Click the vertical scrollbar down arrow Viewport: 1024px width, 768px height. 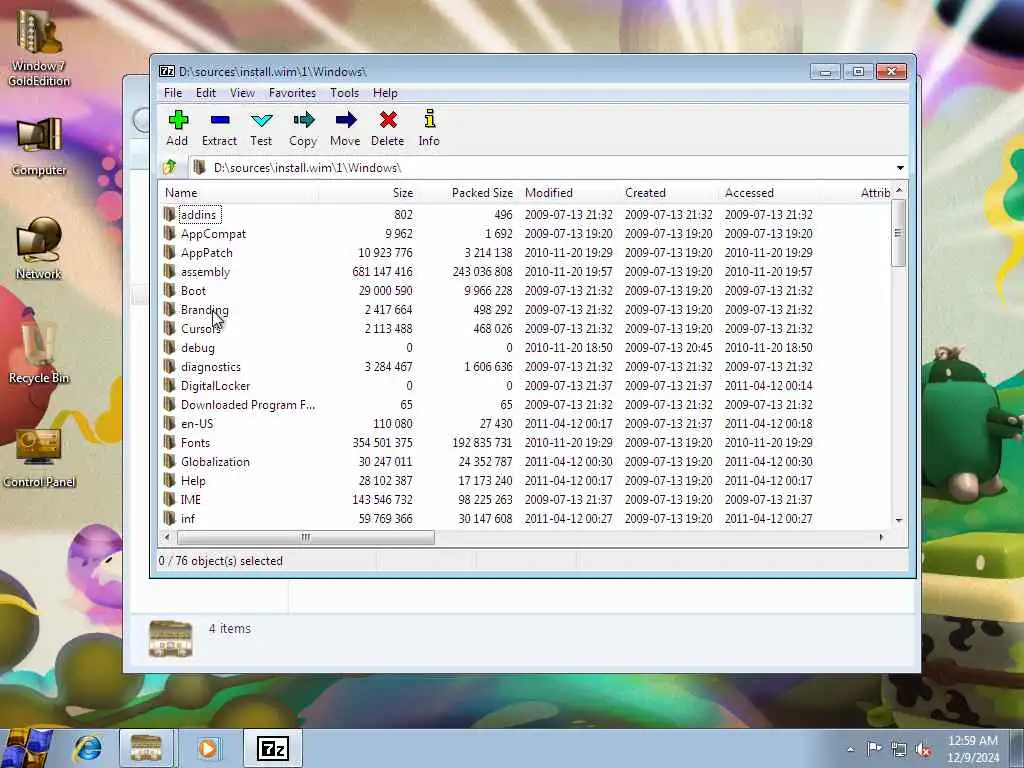pyautogui.click(x=899, y=520)
